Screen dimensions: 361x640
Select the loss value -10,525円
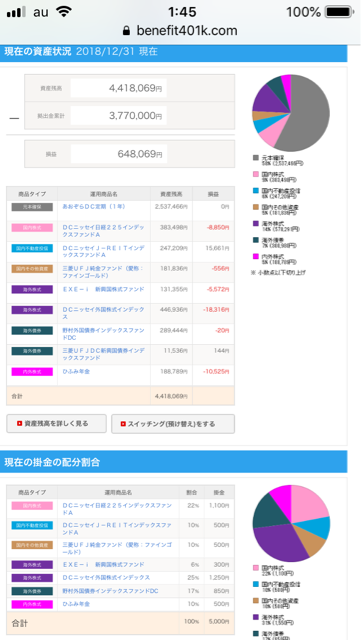pos(216,371)
